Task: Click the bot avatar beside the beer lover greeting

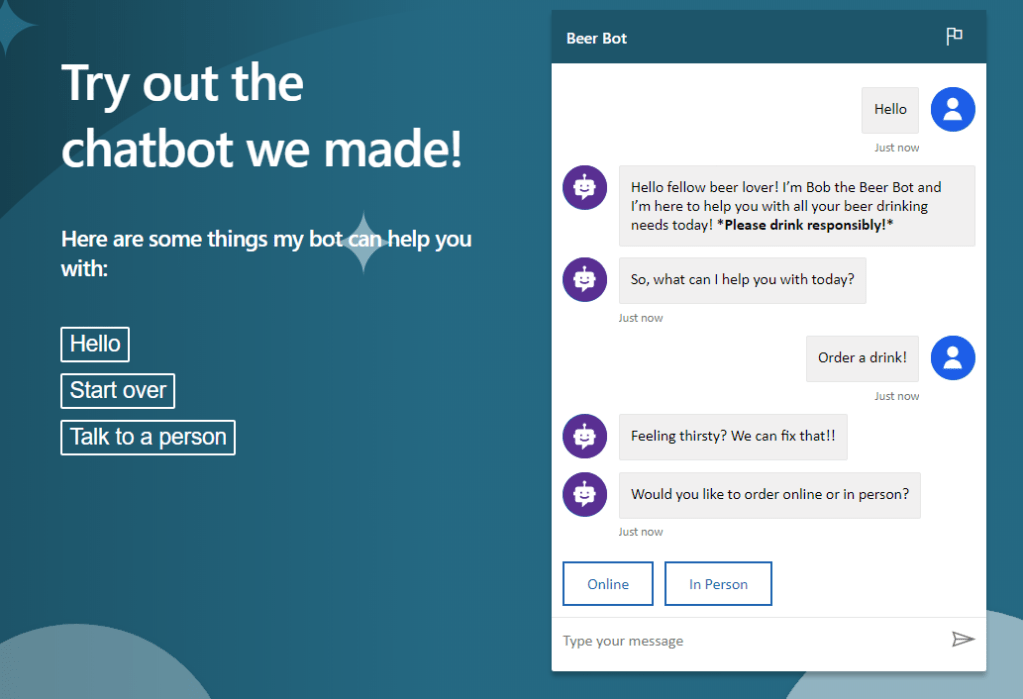Action: pos(585,187)
